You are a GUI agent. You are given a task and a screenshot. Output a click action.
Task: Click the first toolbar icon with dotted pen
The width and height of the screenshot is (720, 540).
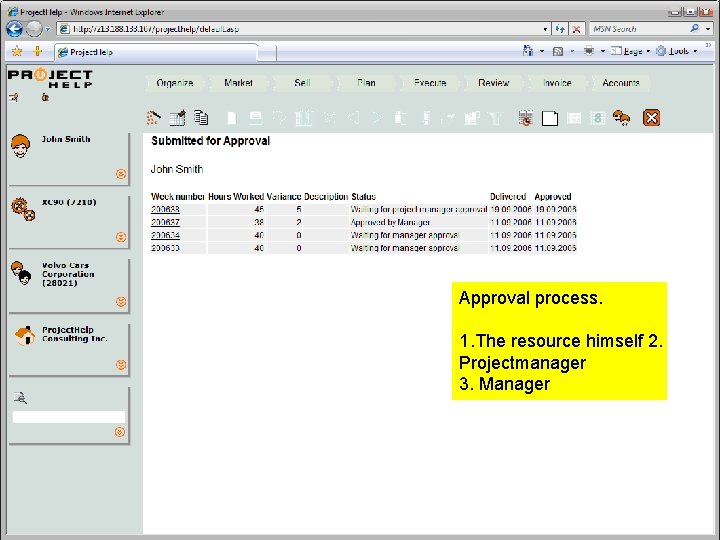(153, 118)
